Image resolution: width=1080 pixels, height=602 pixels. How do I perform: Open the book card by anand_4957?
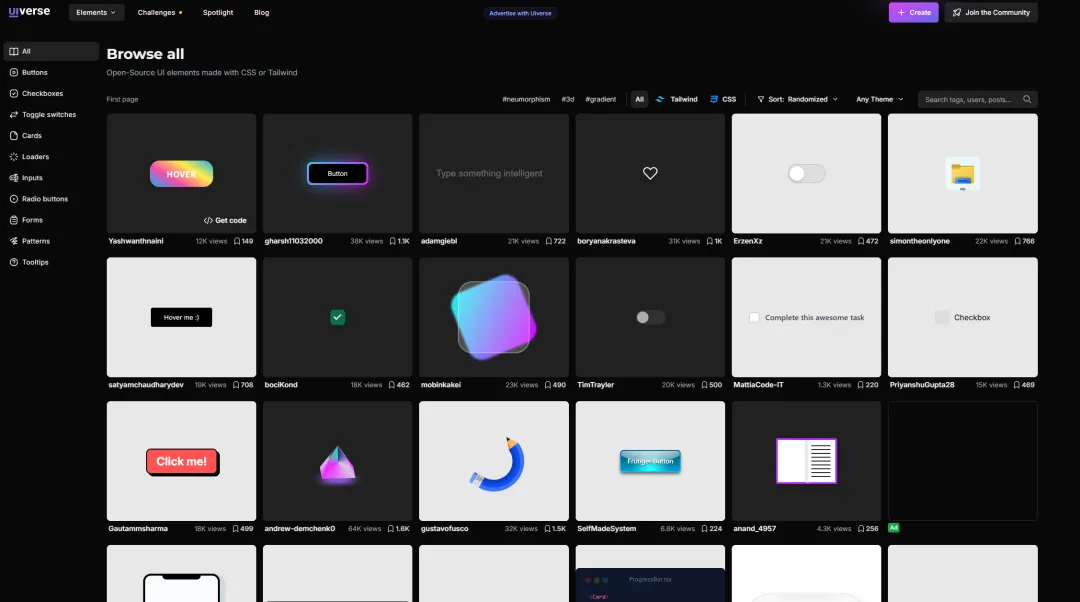(806, 461)
